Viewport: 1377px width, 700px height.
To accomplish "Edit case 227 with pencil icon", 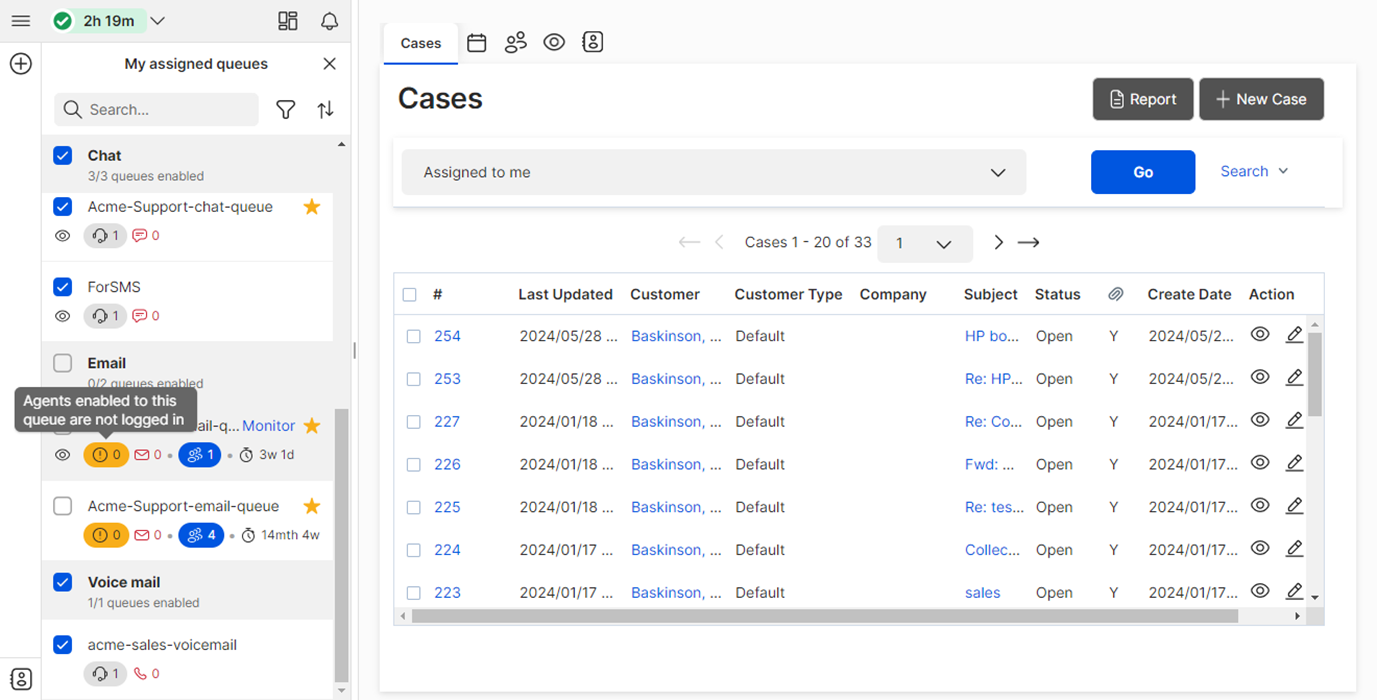I will tap(1294, 420).
